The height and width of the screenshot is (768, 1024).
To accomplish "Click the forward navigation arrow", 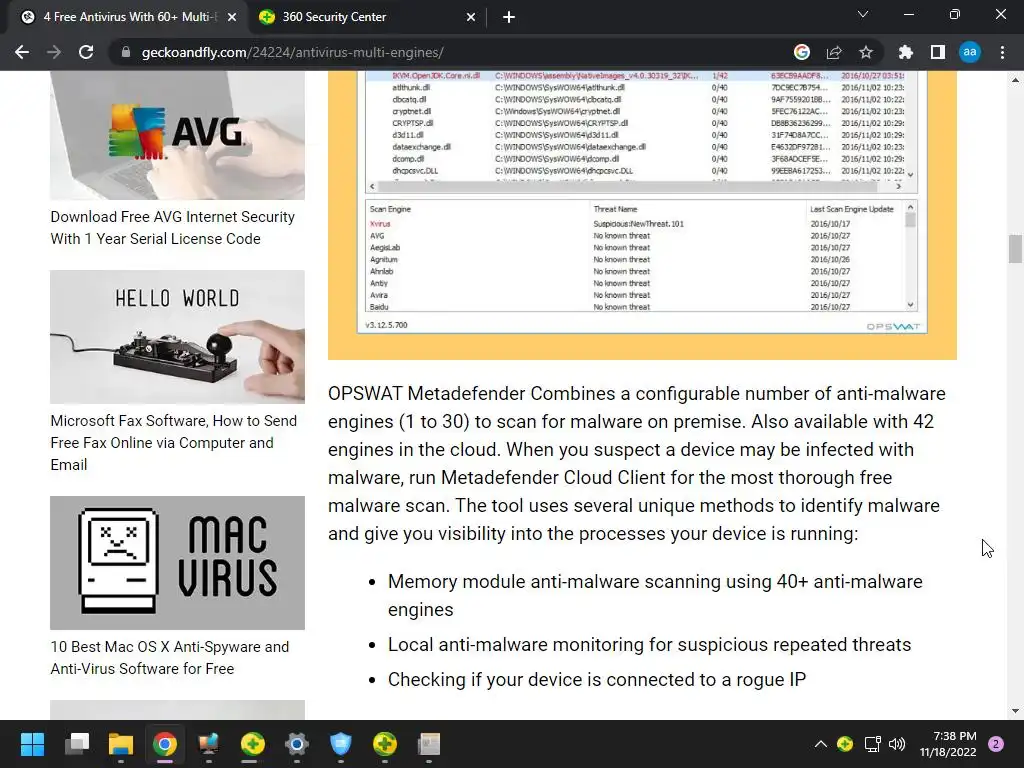I will click(x=54, y=52).
